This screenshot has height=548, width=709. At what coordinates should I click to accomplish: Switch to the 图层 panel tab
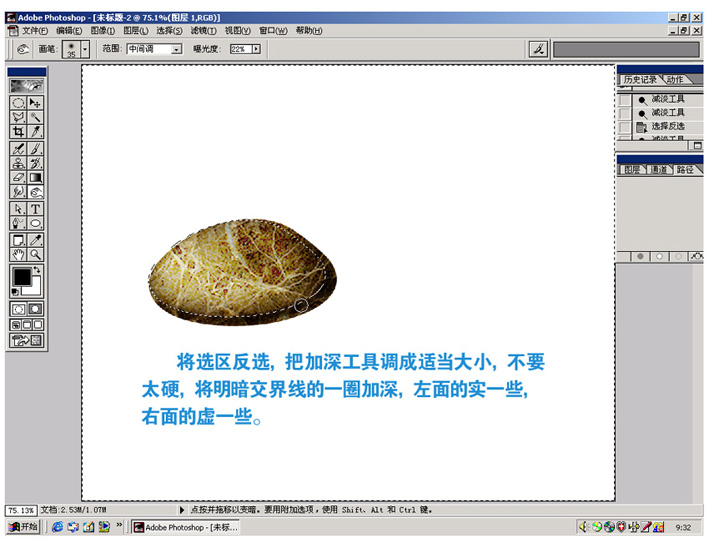(x=632, y=170)
